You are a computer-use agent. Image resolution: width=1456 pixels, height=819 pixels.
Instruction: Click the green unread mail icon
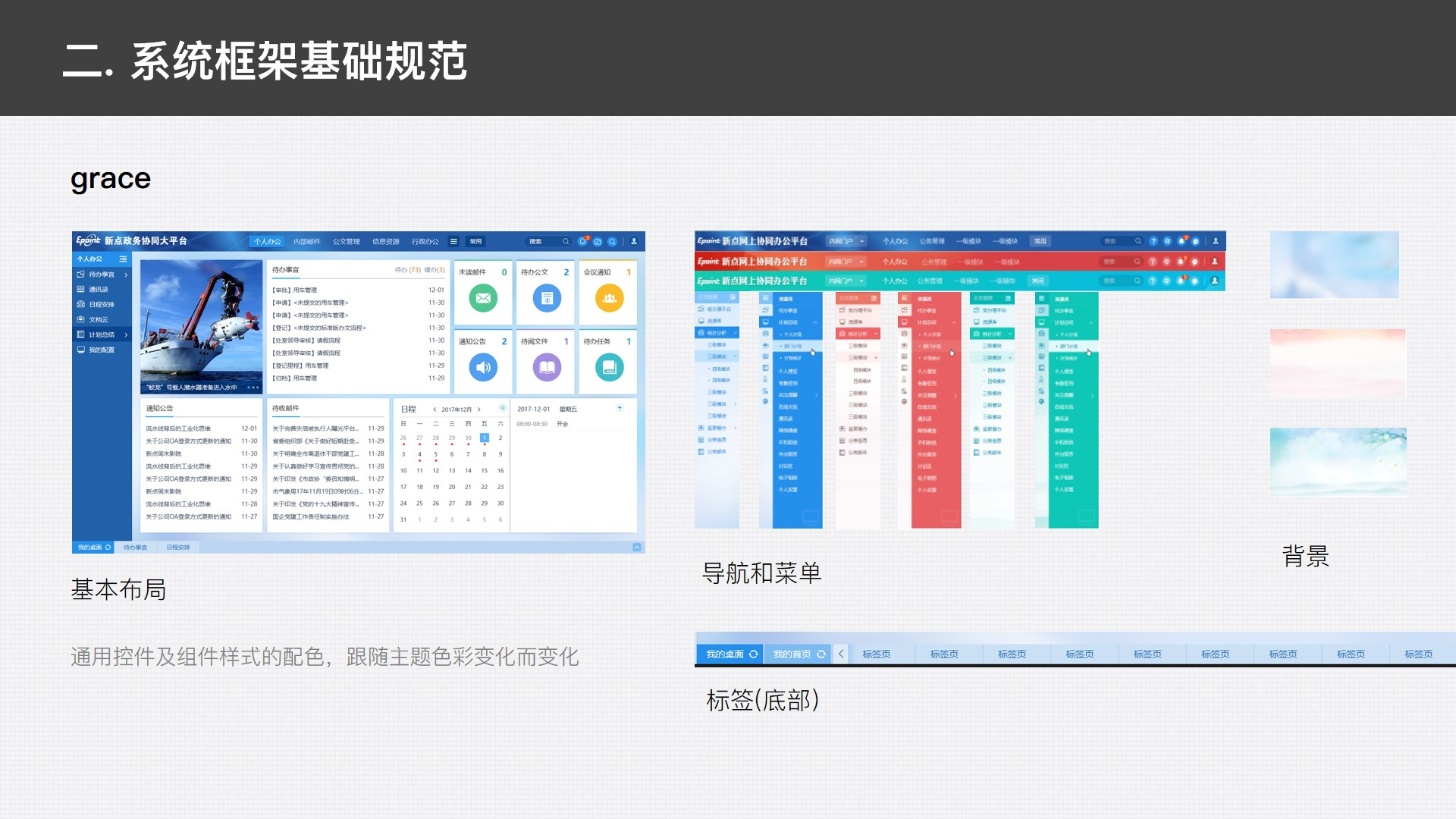point(483,298)
